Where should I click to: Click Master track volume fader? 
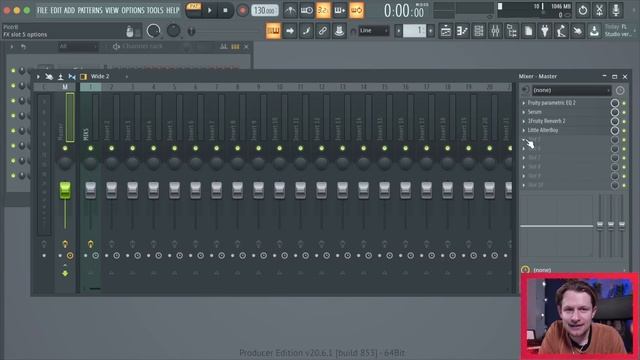[65, 190]
